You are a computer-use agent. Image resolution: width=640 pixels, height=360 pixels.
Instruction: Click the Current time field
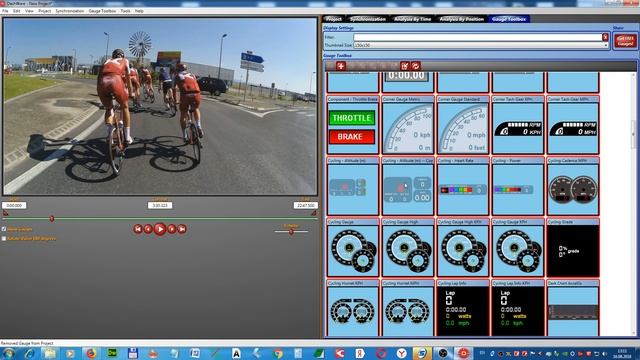[x=160, y=205]
